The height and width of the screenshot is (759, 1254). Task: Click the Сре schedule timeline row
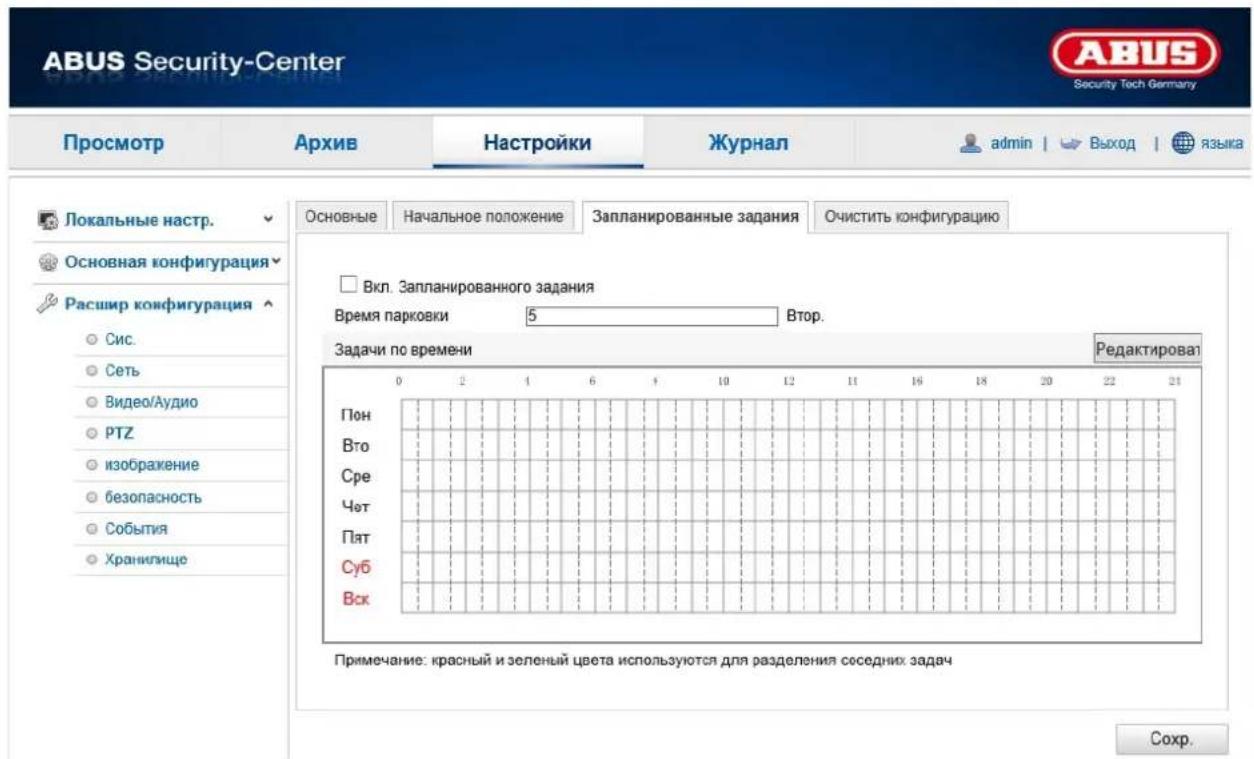tap(788, 476)
